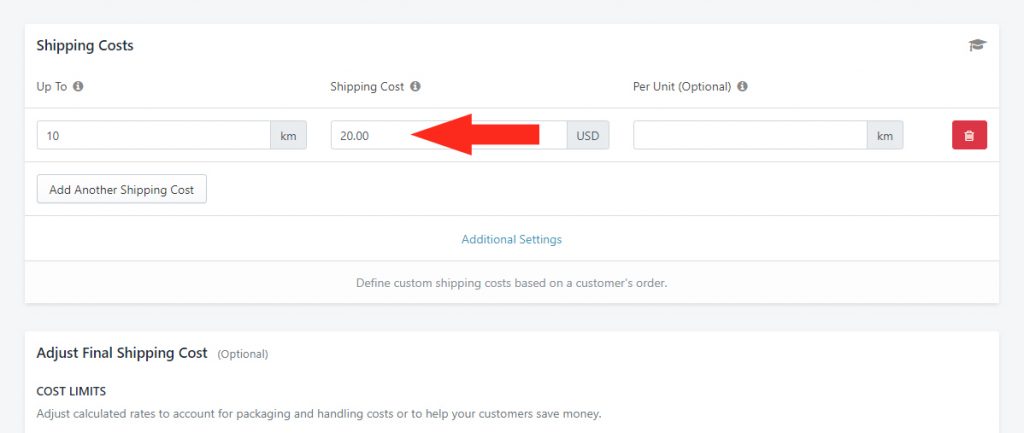Click the km unit label after Per Unit field

click(x=885, y=135)
